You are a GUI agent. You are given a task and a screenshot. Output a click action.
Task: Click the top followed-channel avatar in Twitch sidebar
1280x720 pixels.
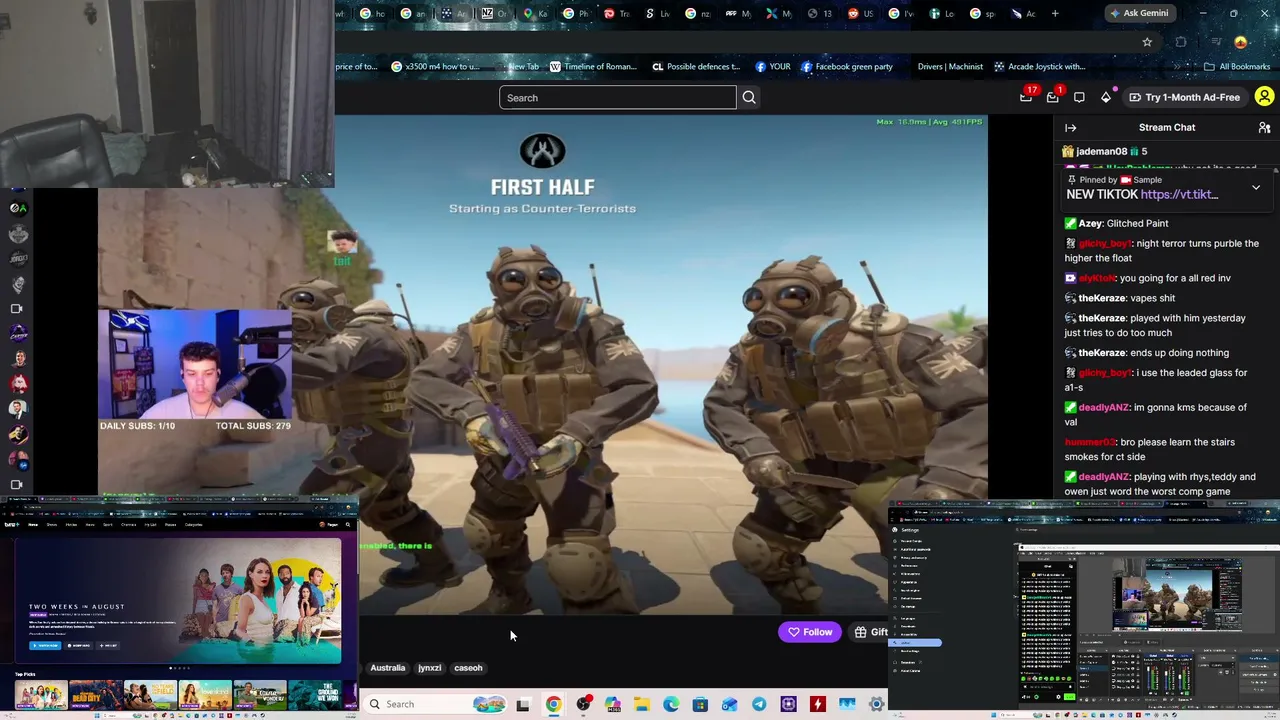(x=17, y=208)
